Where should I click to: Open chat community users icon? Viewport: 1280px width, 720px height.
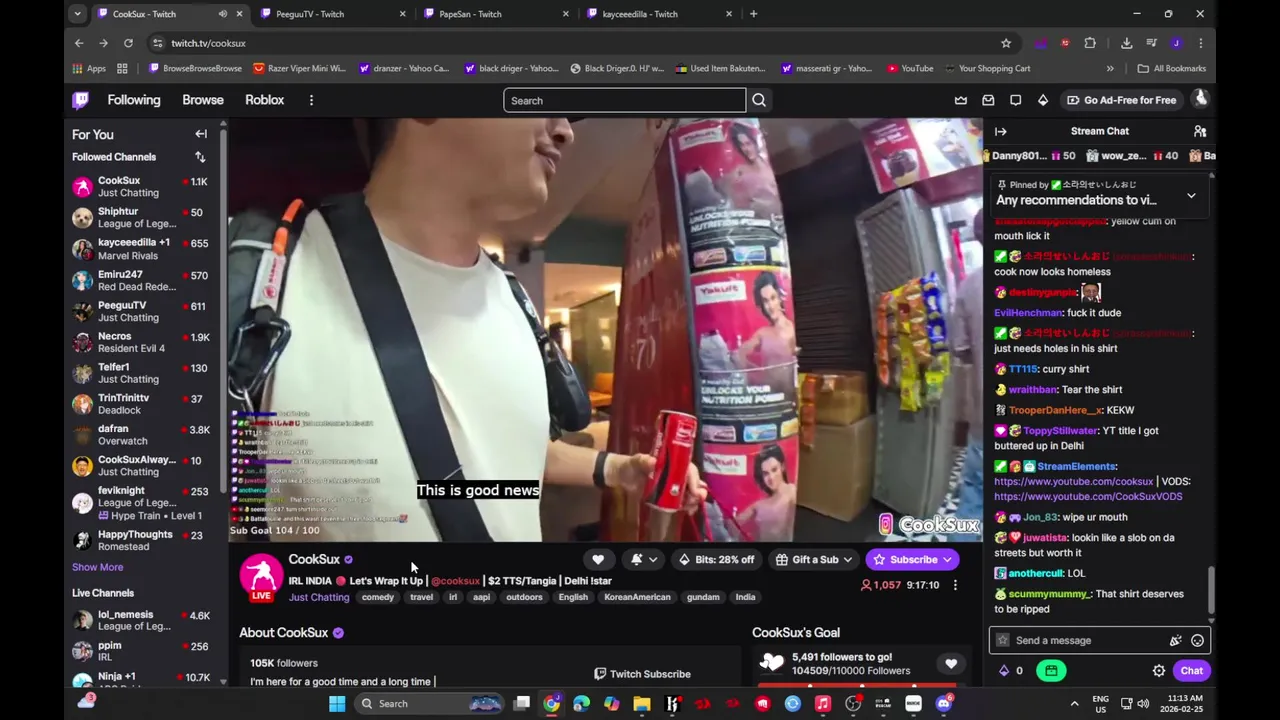click(x=1200, y=131)
